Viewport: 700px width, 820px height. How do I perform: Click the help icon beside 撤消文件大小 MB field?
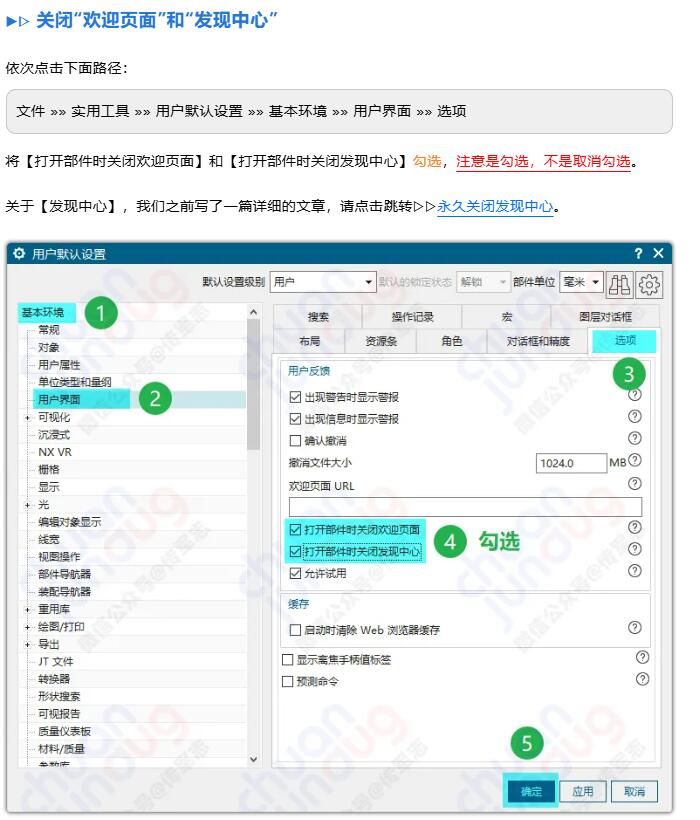pyautogui.click(x=635, y=461)
